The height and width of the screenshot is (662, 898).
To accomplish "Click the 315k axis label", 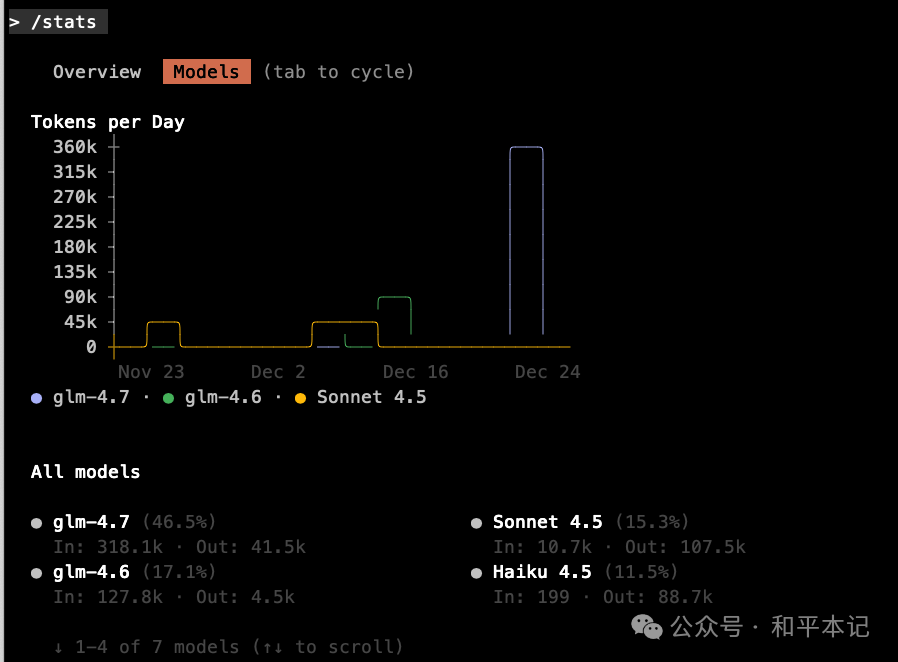I will point(75,172).
